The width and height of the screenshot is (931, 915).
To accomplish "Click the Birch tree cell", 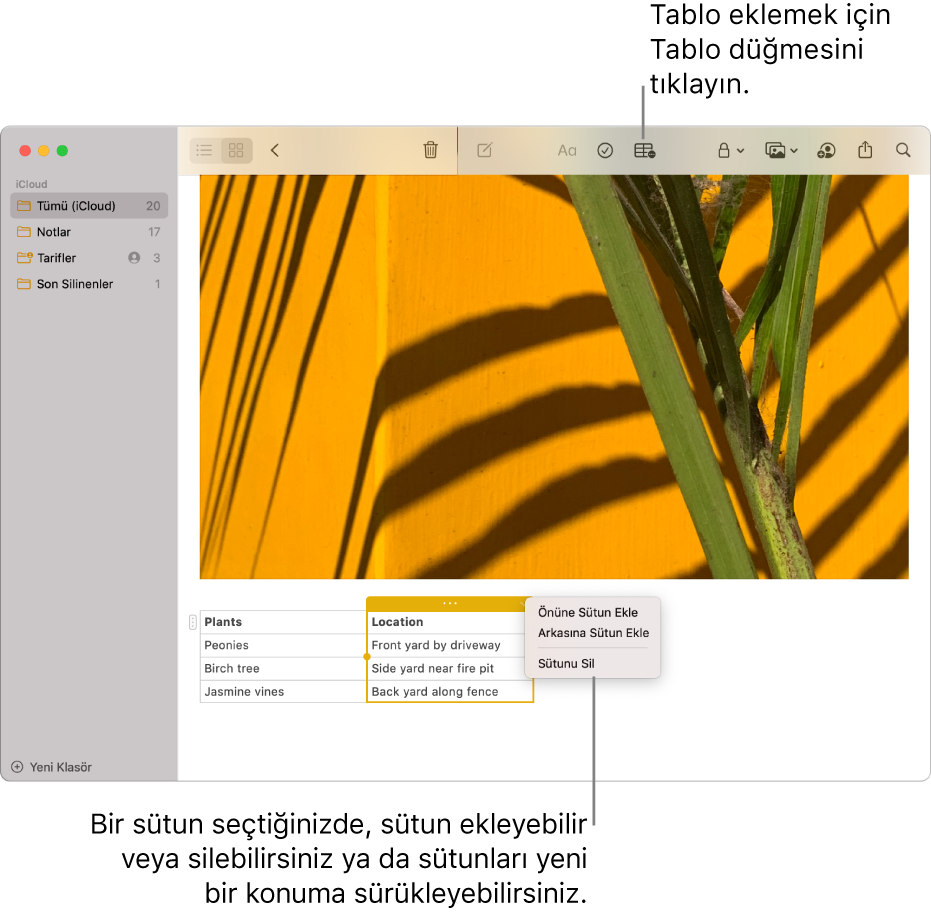I will (283, 669).
